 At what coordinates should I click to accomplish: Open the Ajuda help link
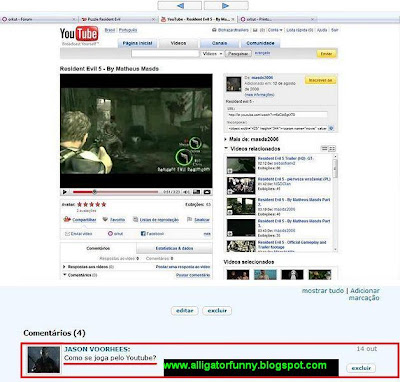[x=322, y=30]
